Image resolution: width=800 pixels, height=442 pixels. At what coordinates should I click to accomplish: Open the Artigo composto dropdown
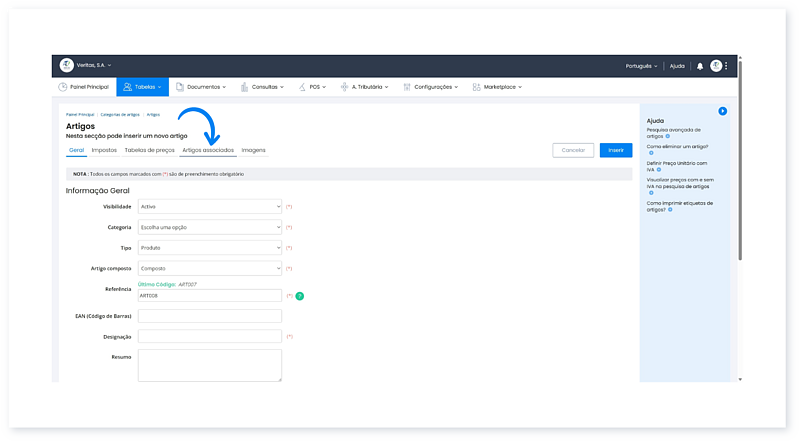click(210, 268)
